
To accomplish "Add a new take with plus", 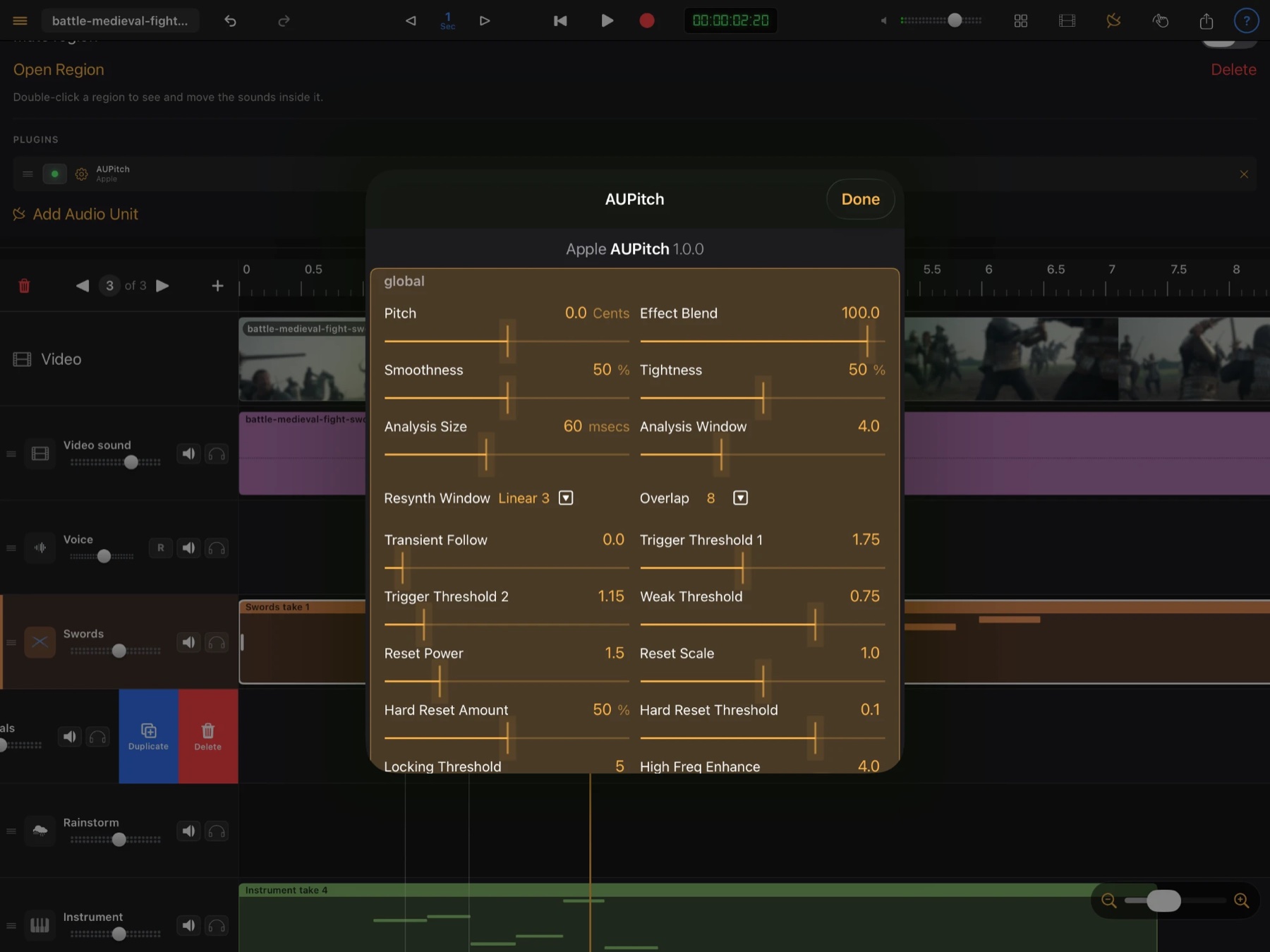I will coord(217,286).
